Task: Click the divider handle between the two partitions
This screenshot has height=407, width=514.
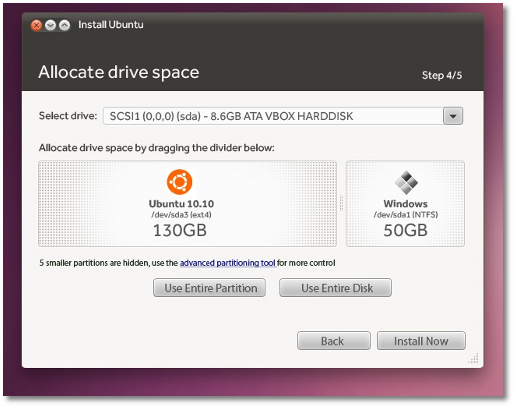Action: 341,203
